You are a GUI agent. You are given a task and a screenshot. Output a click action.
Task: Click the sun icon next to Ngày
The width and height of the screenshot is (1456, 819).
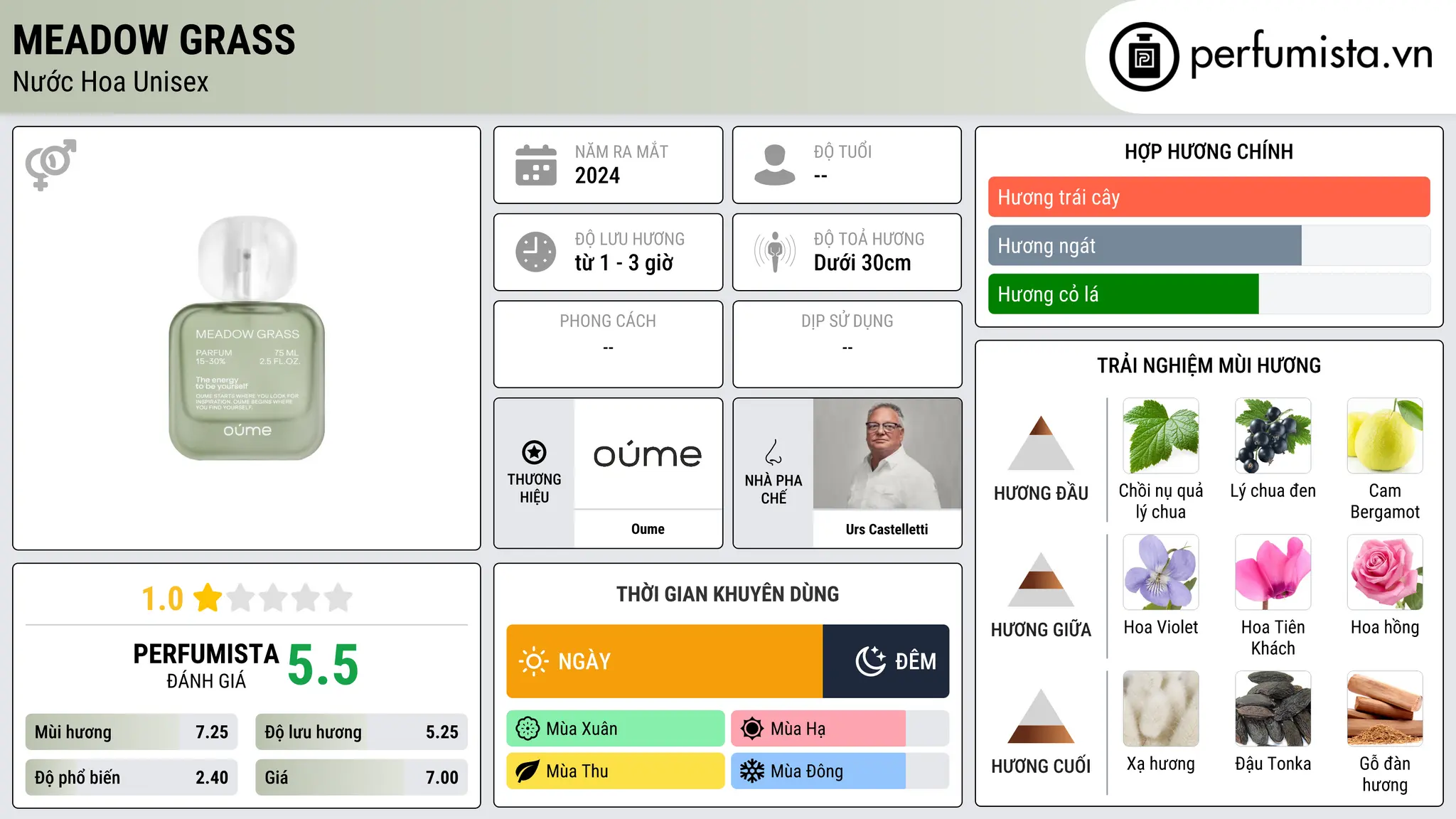pos(534,661)
